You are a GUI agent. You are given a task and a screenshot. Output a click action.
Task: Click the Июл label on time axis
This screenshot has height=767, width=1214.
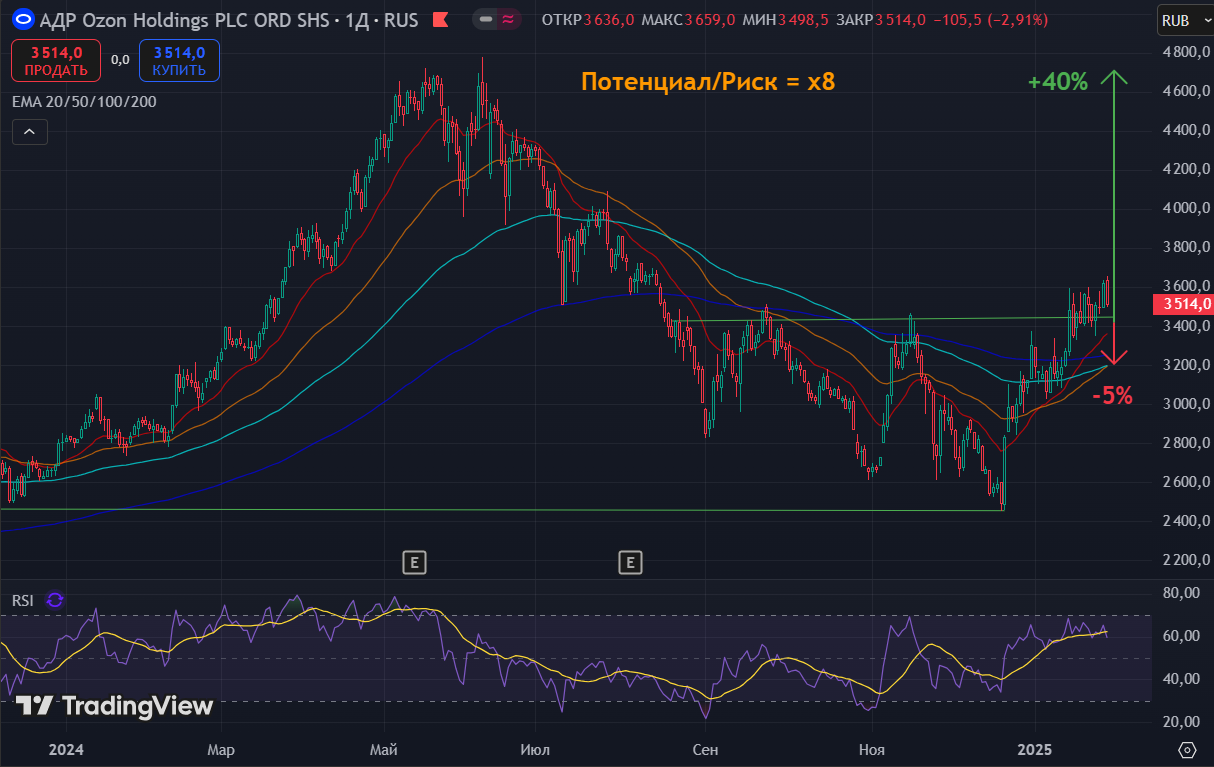(x=535, y=749)
